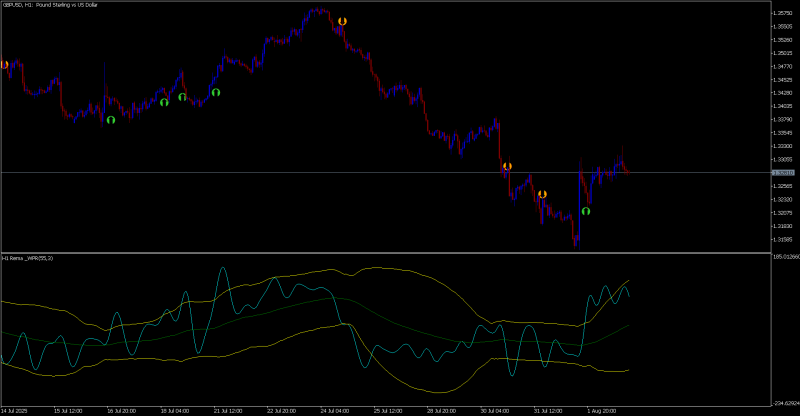The image size is (800, 416).
Task: Click the 1.31585 level on the price scale
Action: point(783,239)
